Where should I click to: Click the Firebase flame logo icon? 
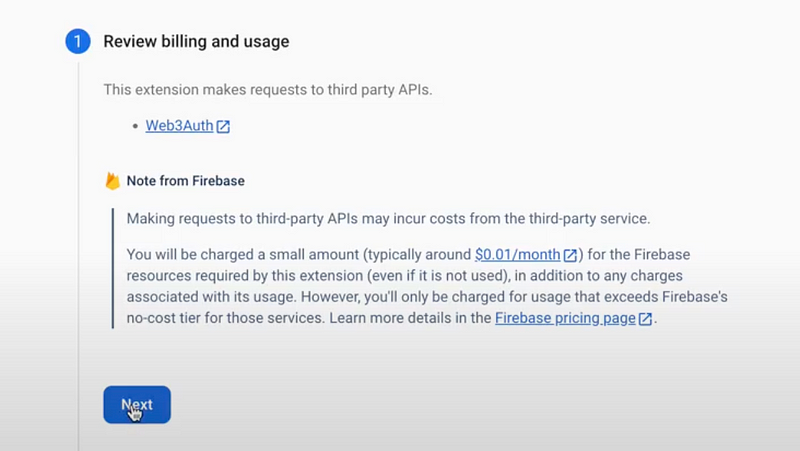click(x=112, y=181)
